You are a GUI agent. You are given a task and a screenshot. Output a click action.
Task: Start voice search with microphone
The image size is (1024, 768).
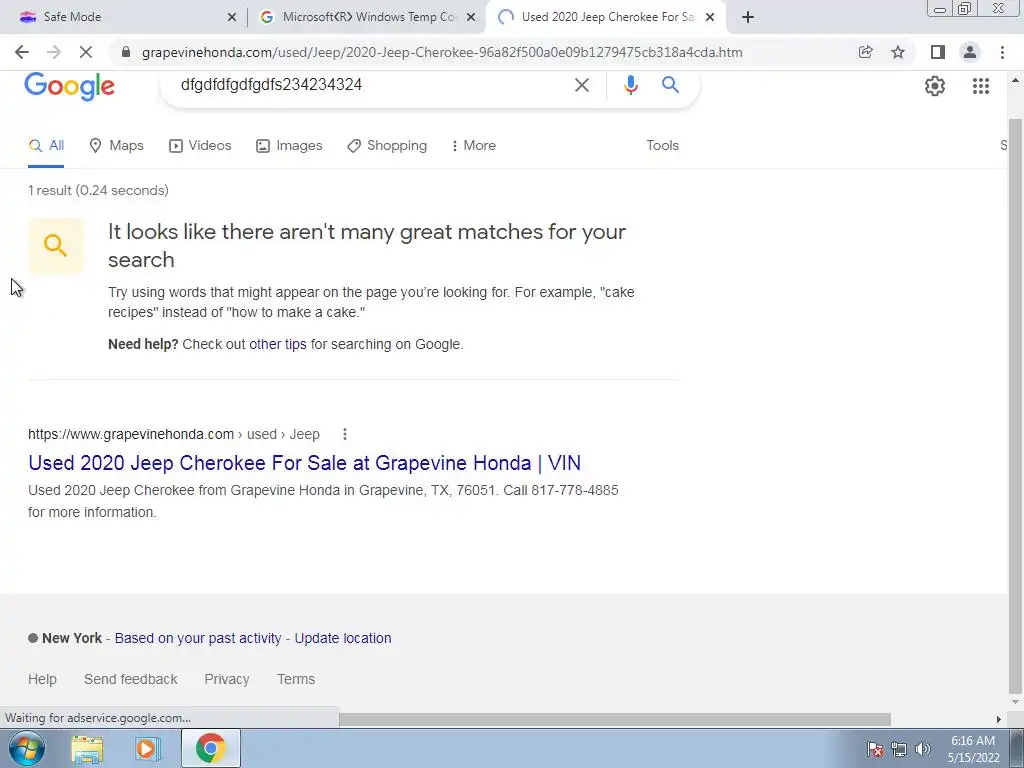click(630, 85)
